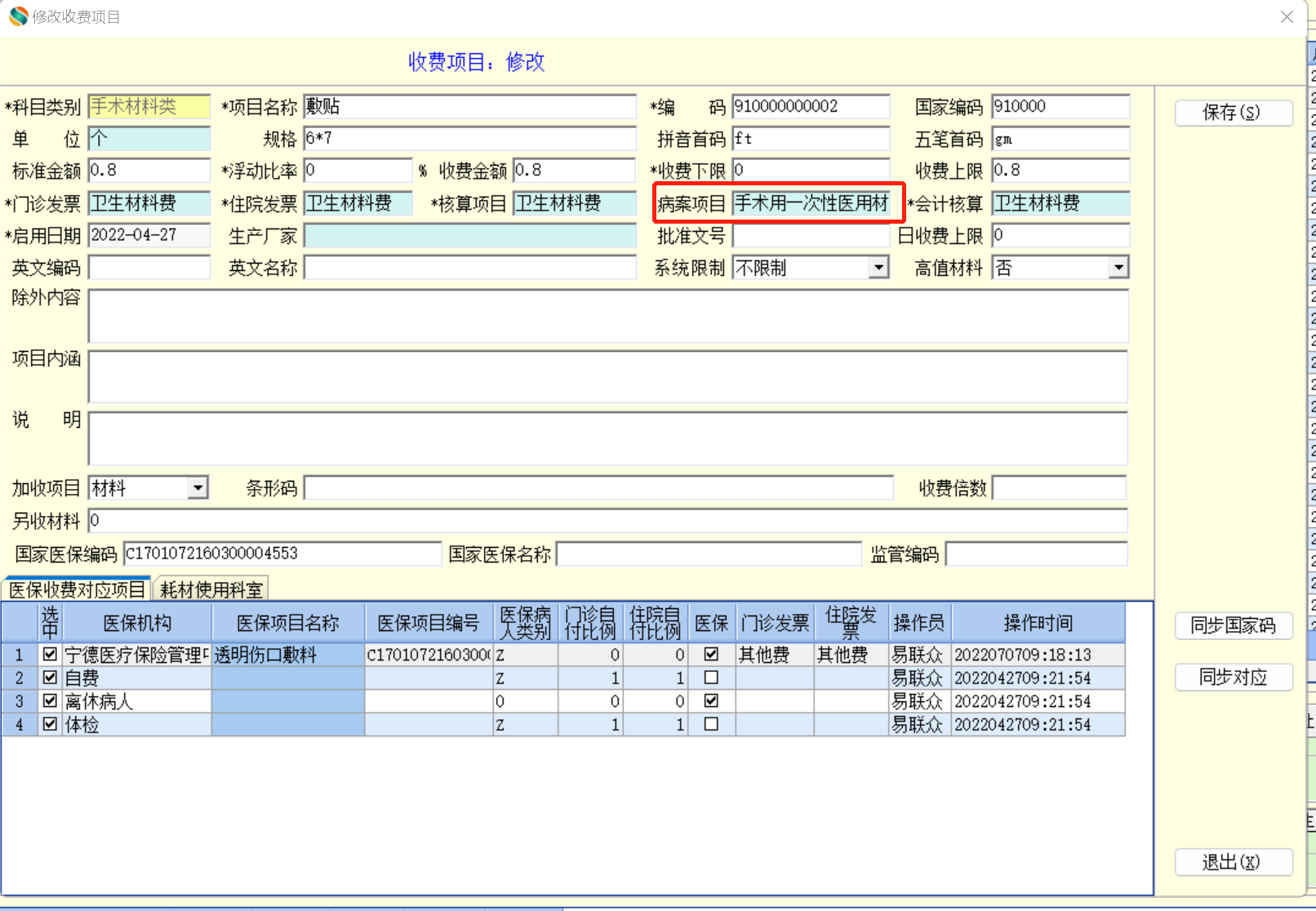
Task: Select the 门诊发票 field
Action: pos(149,203)
